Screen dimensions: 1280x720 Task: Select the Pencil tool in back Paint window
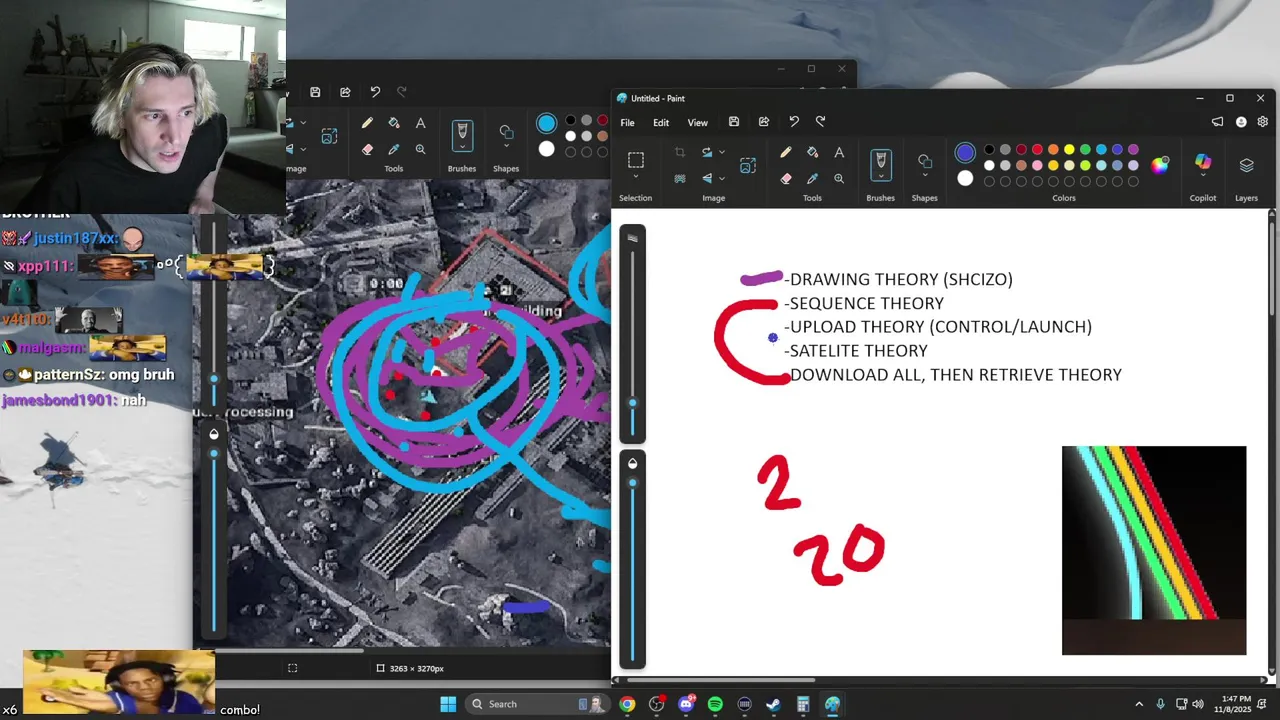tap(367, 123)
